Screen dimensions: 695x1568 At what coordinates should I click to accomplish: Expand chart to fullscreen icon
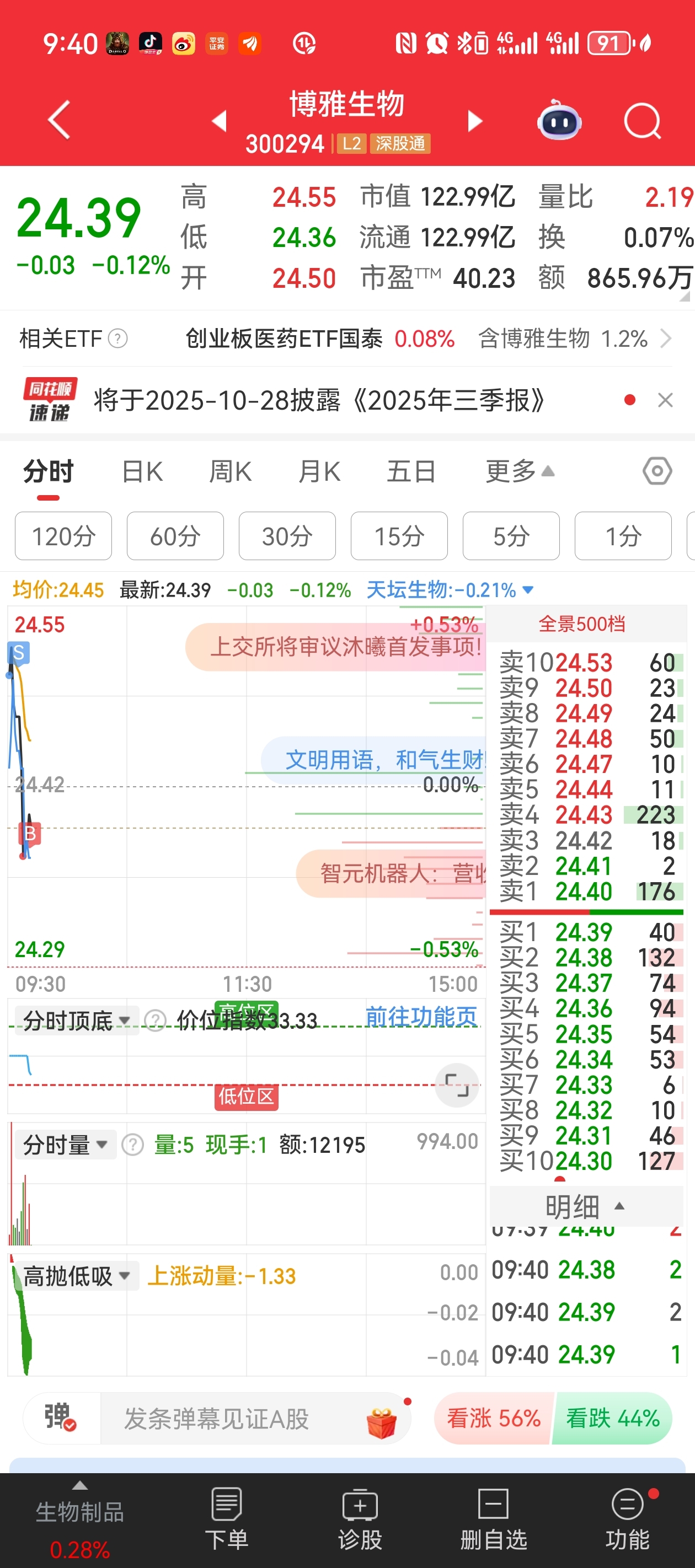457,1085
